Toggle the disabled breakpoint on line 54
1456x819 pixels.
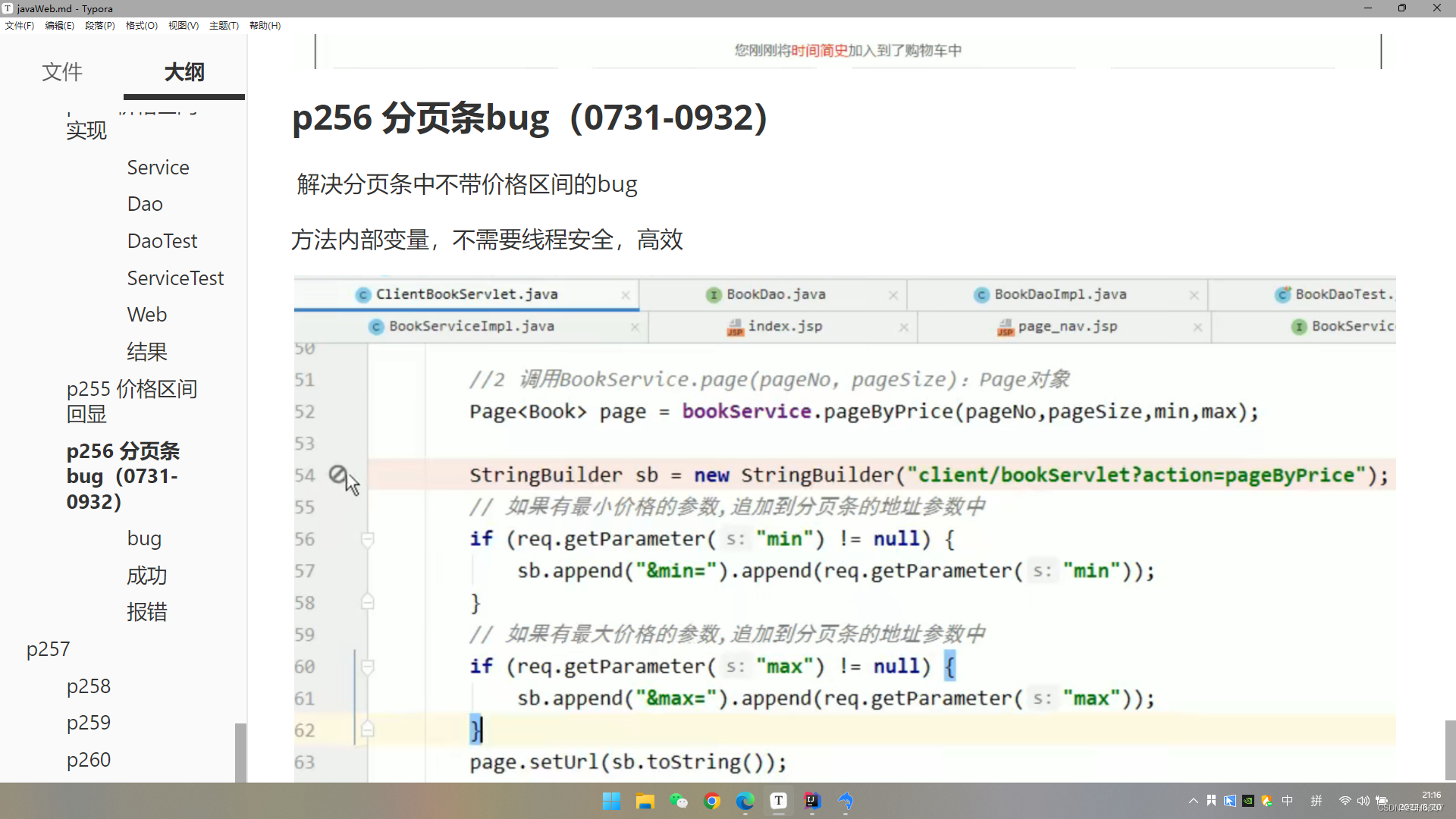click(338, 473)
